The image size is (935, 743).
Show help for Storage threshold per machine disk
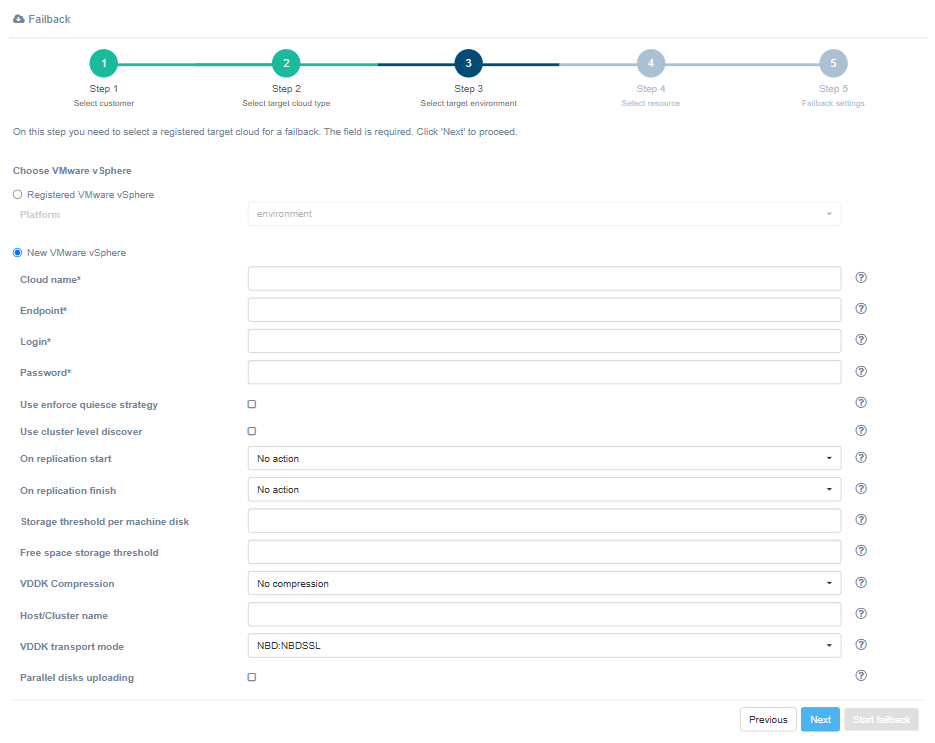860,519
